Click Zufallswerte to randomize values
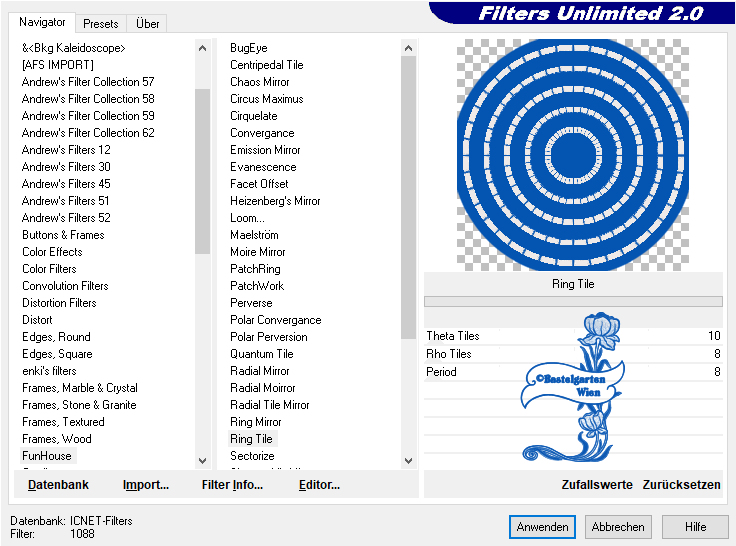This screenshot has height=546, width=736. pyautogui.click(x=597, y=484)
